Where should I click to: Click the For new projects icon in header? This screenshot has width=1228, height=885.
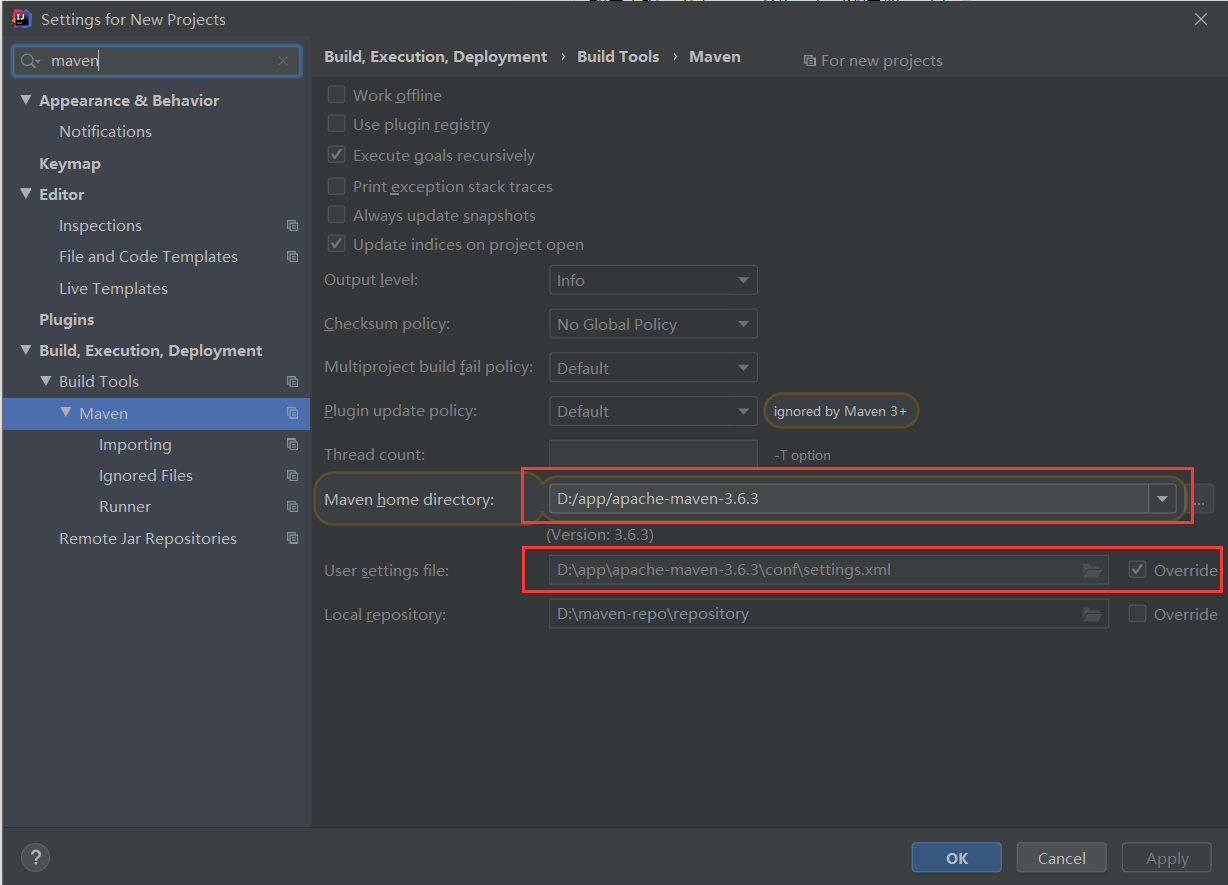click(x=809, y=61)
